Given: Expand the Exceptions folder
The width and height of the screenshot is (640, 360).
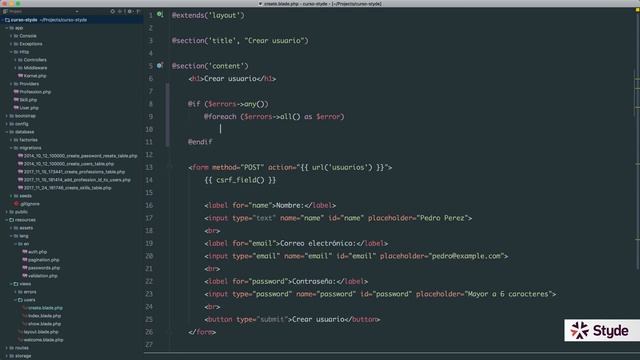Looking at the screenshot, I should click(x=11, y=44).
